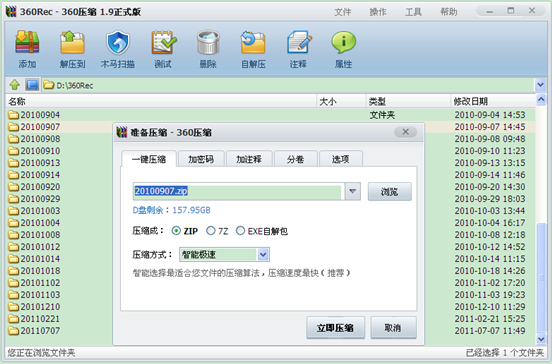This screenshot has height=364, width=552.
Task: Sort by the 类型 (Type) column header
Action: click(408, 101)
